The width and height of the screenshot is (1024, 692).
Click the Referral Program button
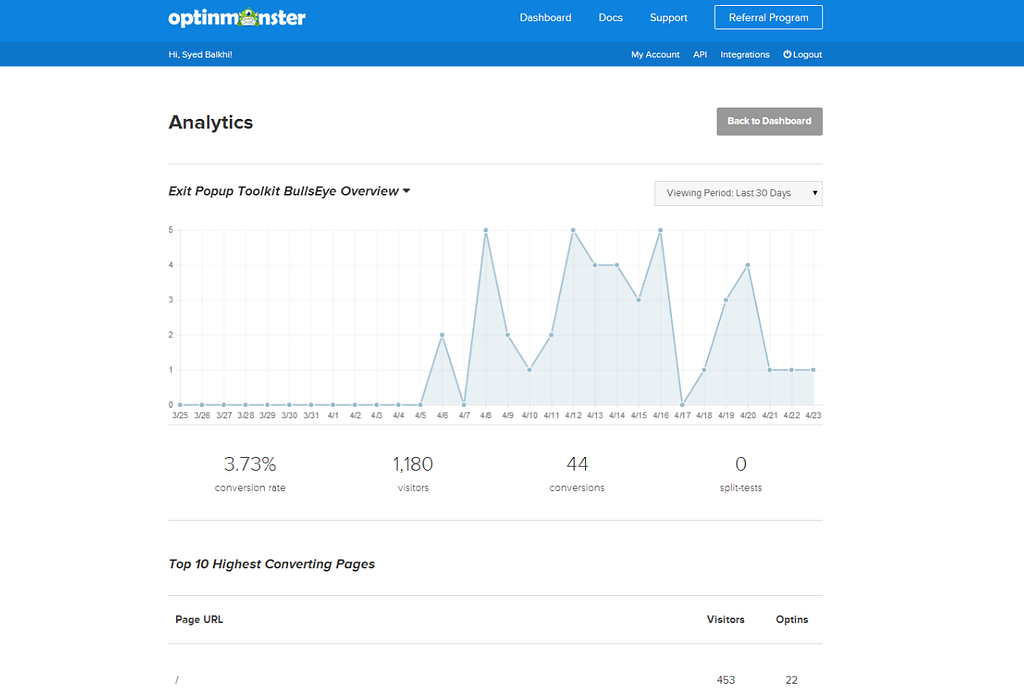click(x=768, y=18)
